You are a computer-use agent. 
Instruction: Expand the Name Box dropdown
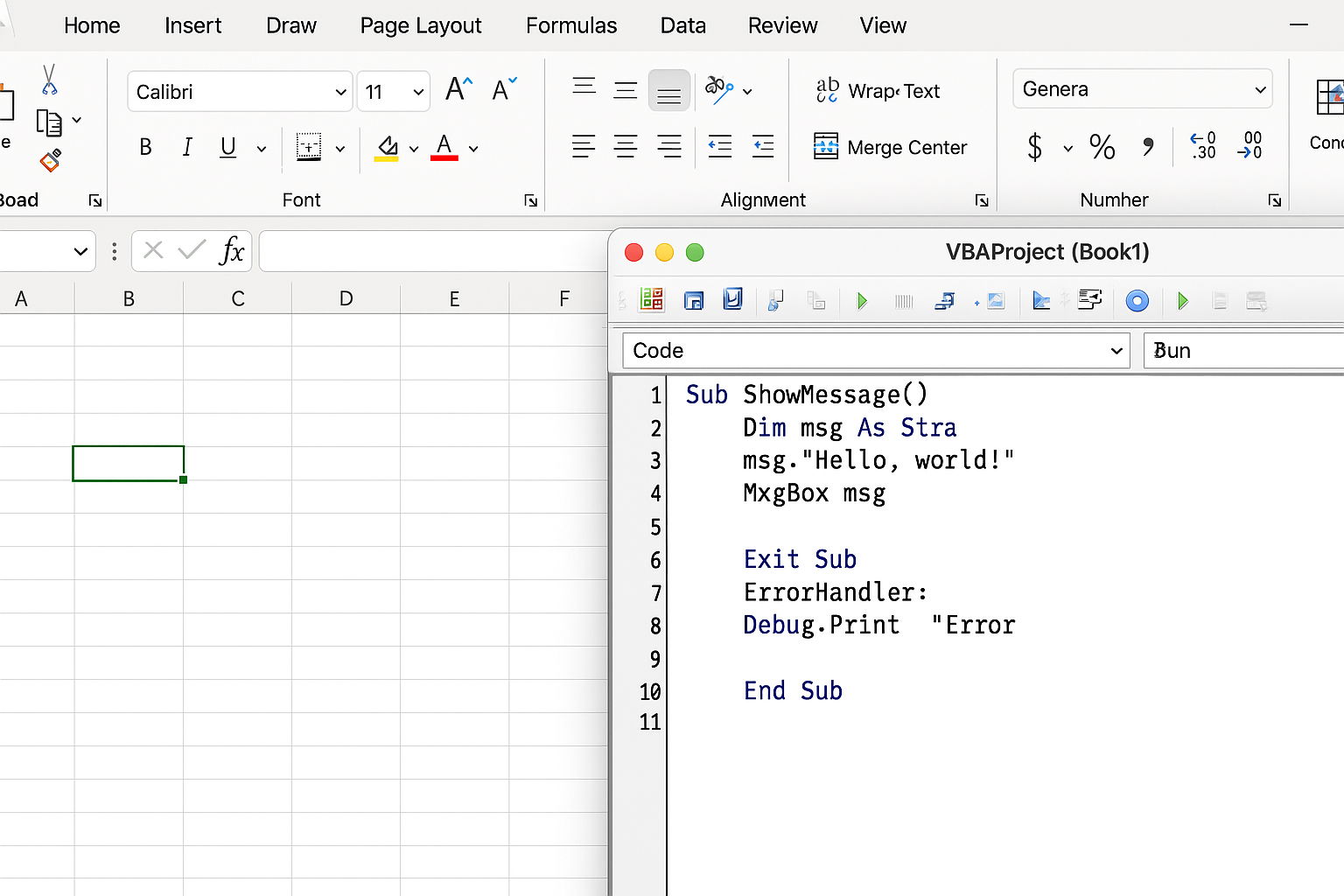pos(80,252)
